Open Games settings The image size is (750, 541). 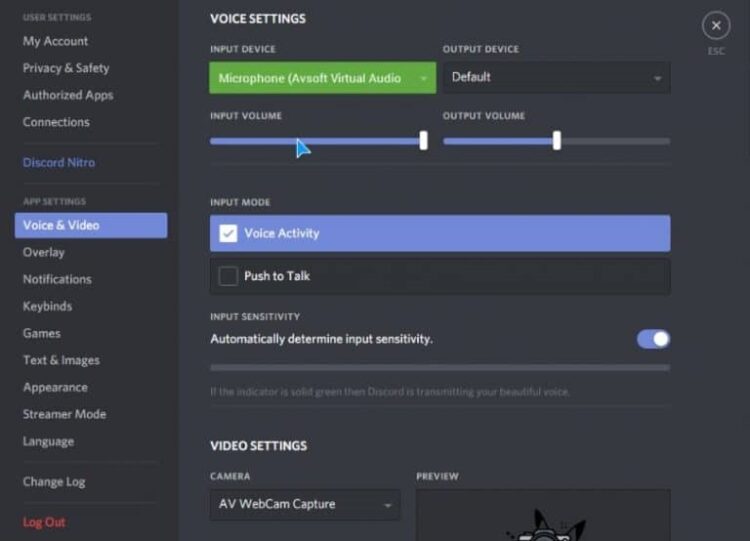(42, 333)
